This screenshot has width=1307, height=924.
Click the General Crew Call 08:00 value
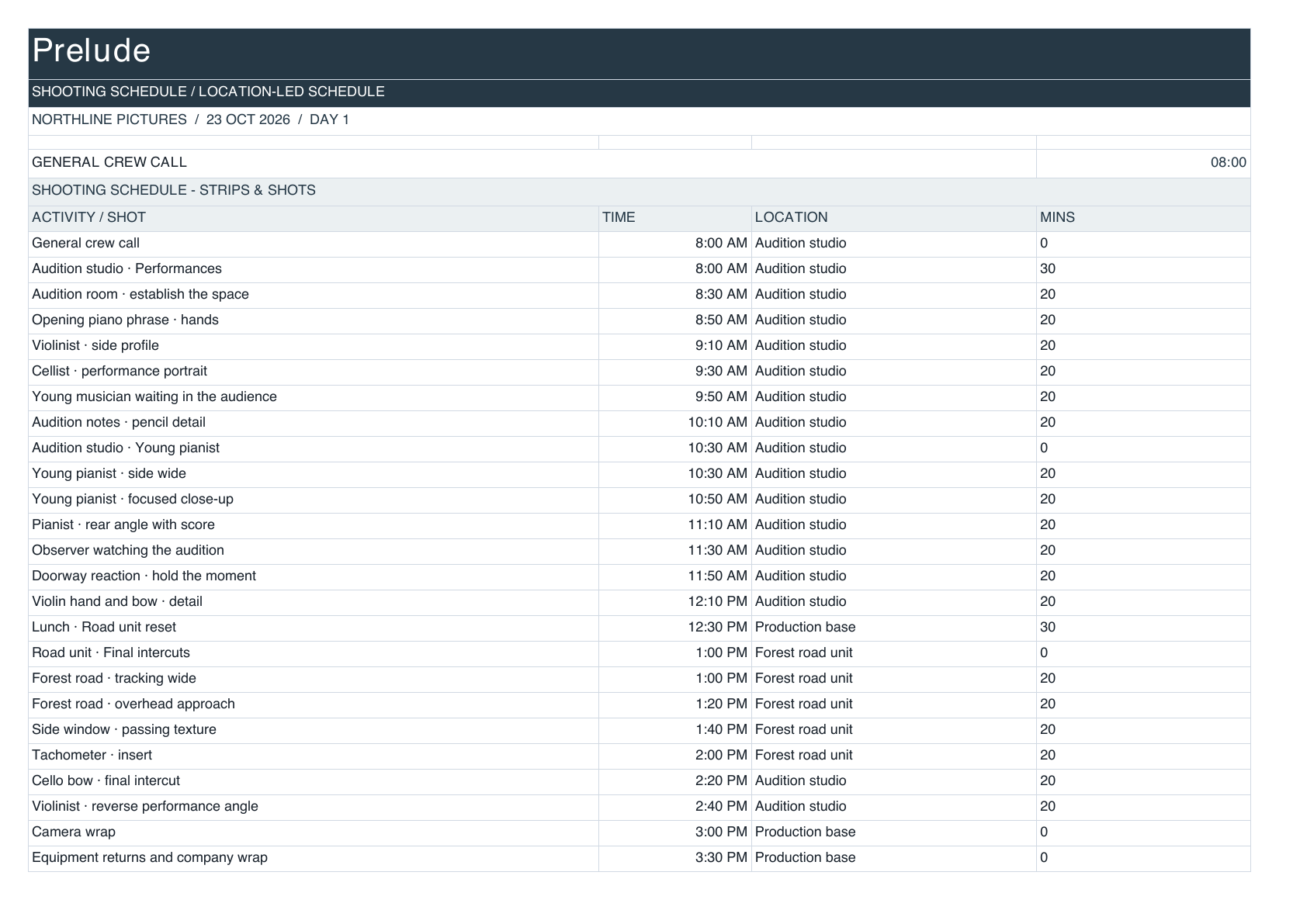click(x=1143, y=163)
